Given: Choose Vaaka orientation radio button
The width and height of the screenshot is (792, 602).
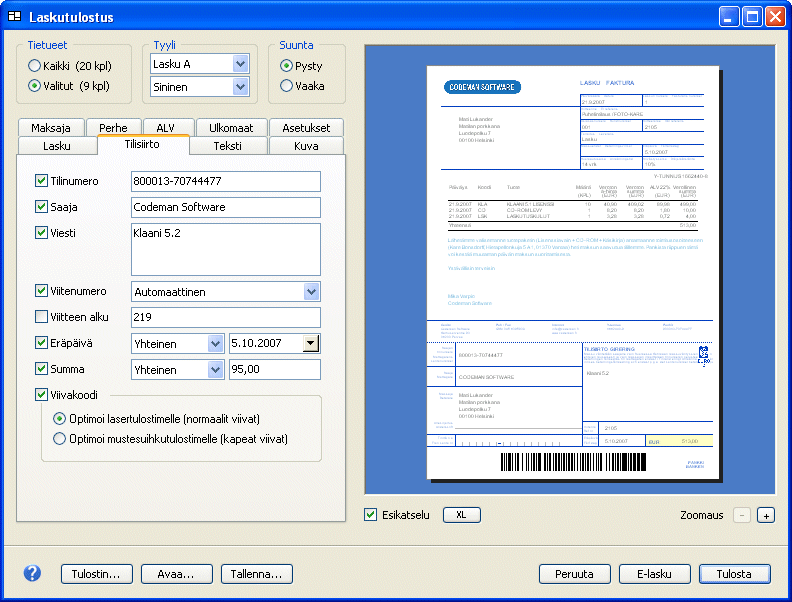Looking at the screenshot, I should (287, 86).
